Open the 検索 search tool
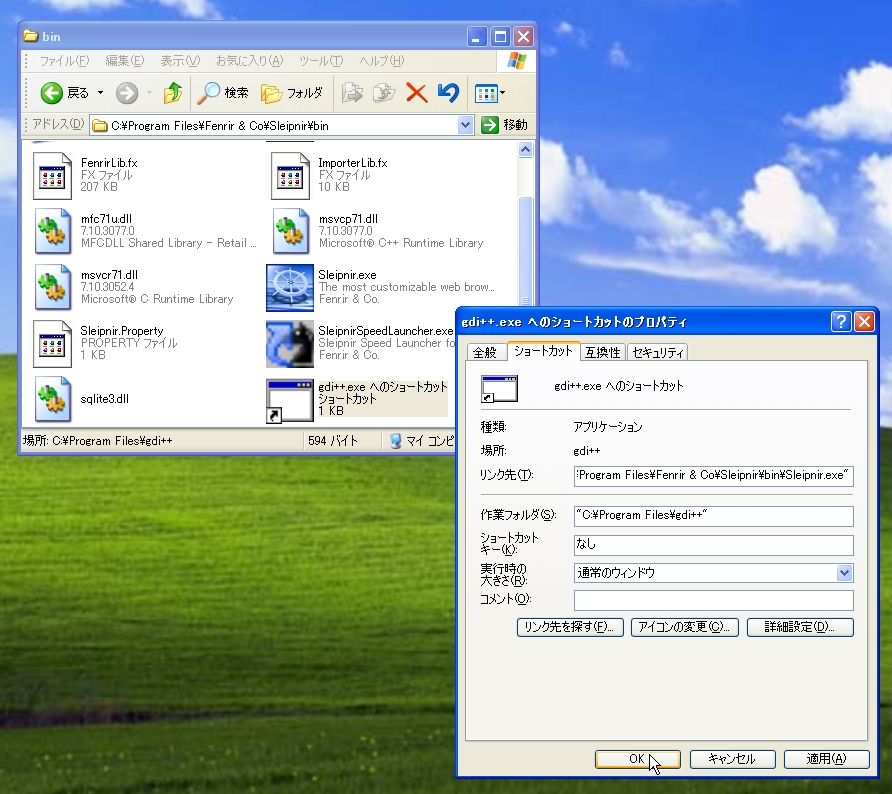 pos(223,93)
